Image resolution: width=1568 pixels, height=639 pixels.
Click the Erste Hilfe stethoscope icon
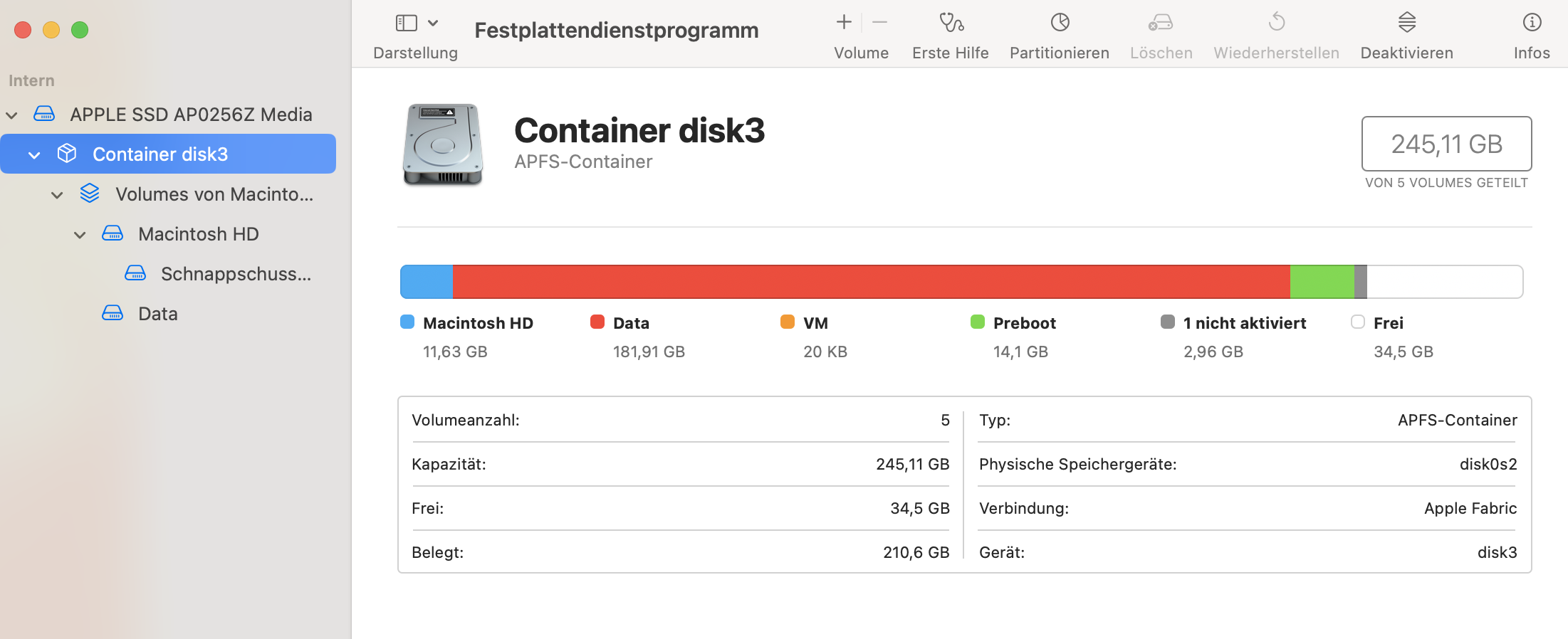click(x=951, y=23)
